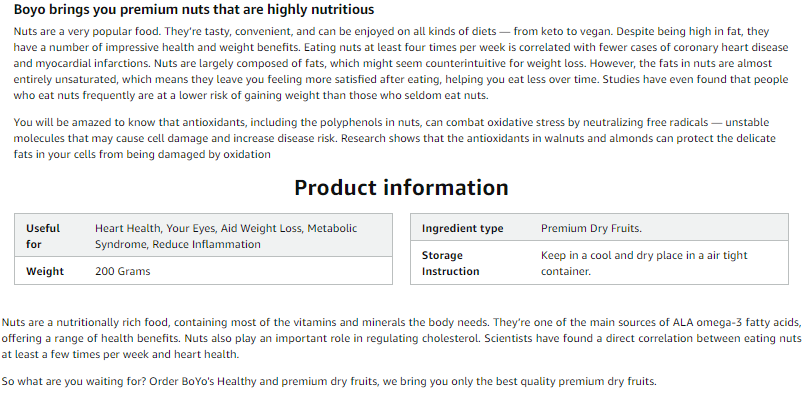Click the paragraph starting 'Nuts are a very popular food'

click(401, 63)
